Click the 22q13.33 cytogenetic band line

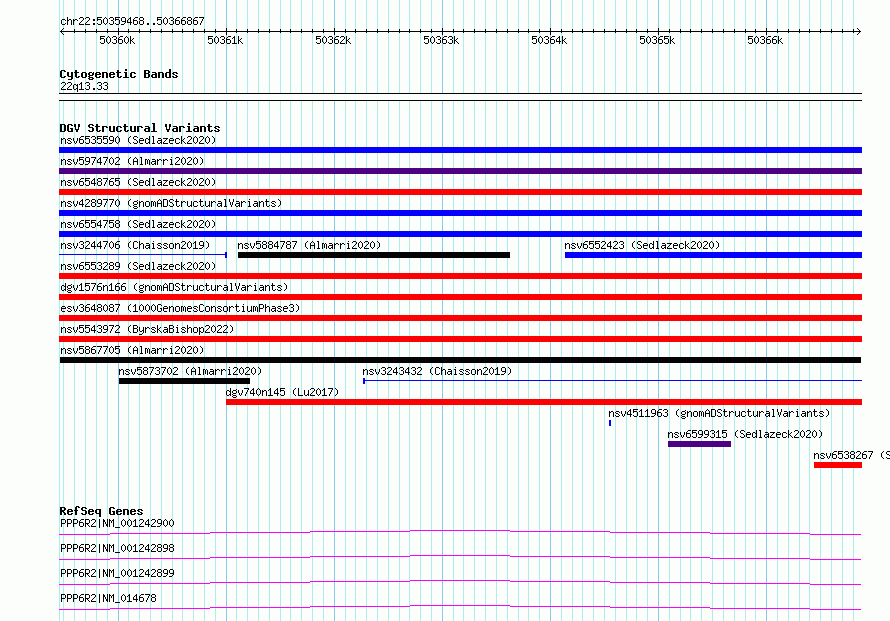[x=460, y=97]
